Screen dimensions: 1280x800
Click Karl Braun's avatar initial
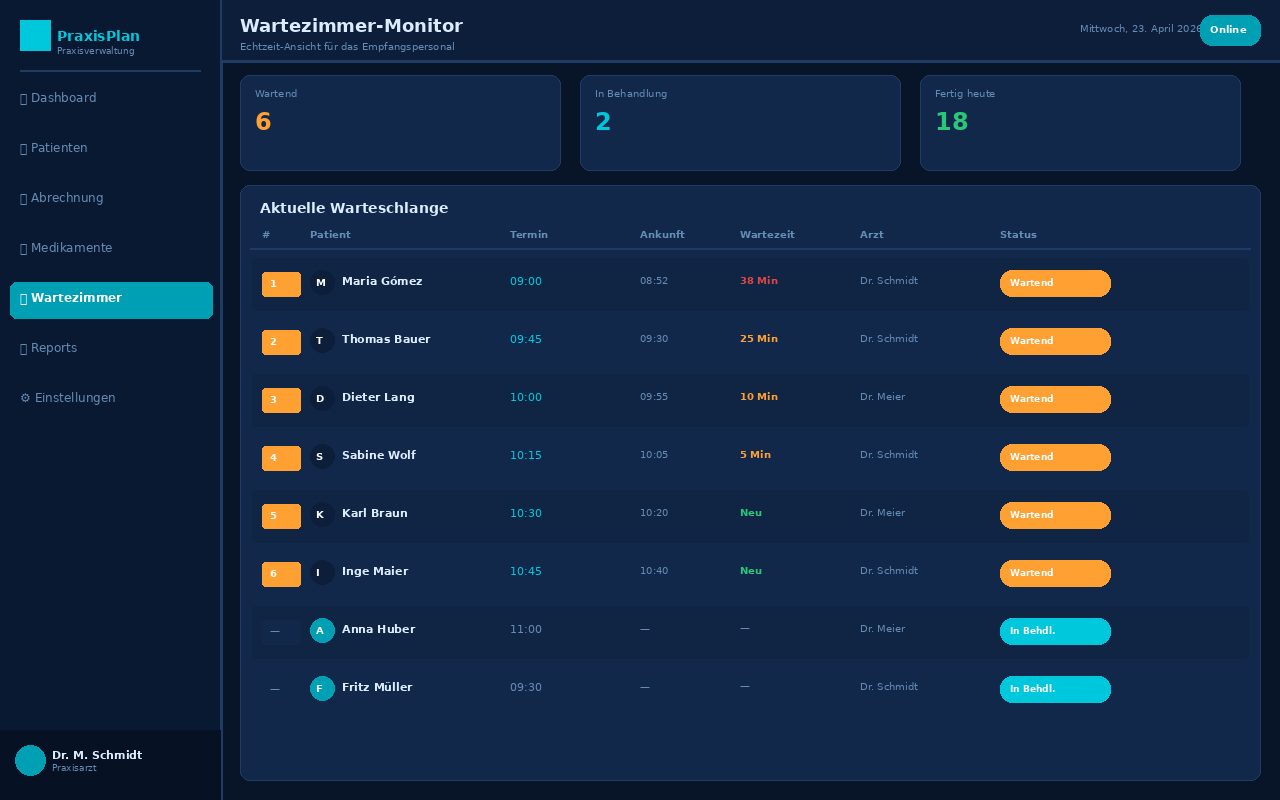322,515
